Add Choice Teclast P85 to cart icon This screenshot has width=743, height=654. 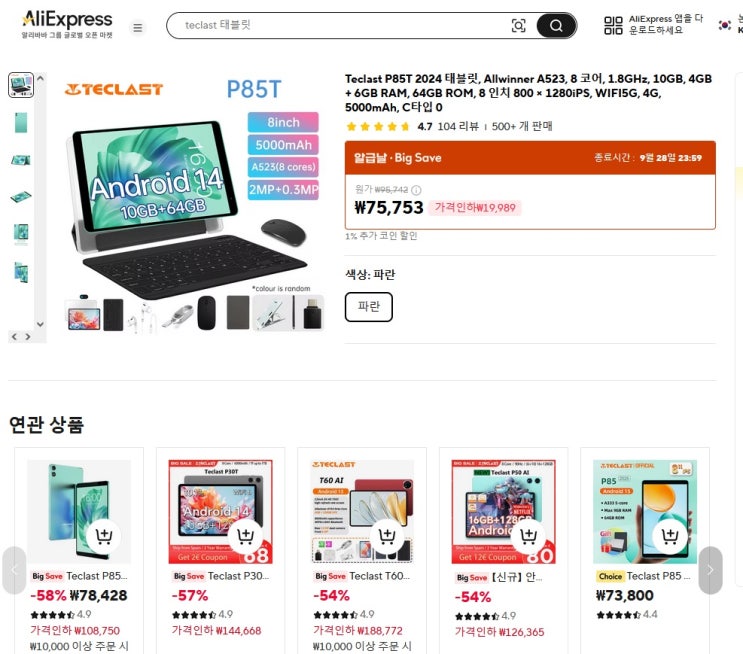pyautogui.click(x=670, y=536)
